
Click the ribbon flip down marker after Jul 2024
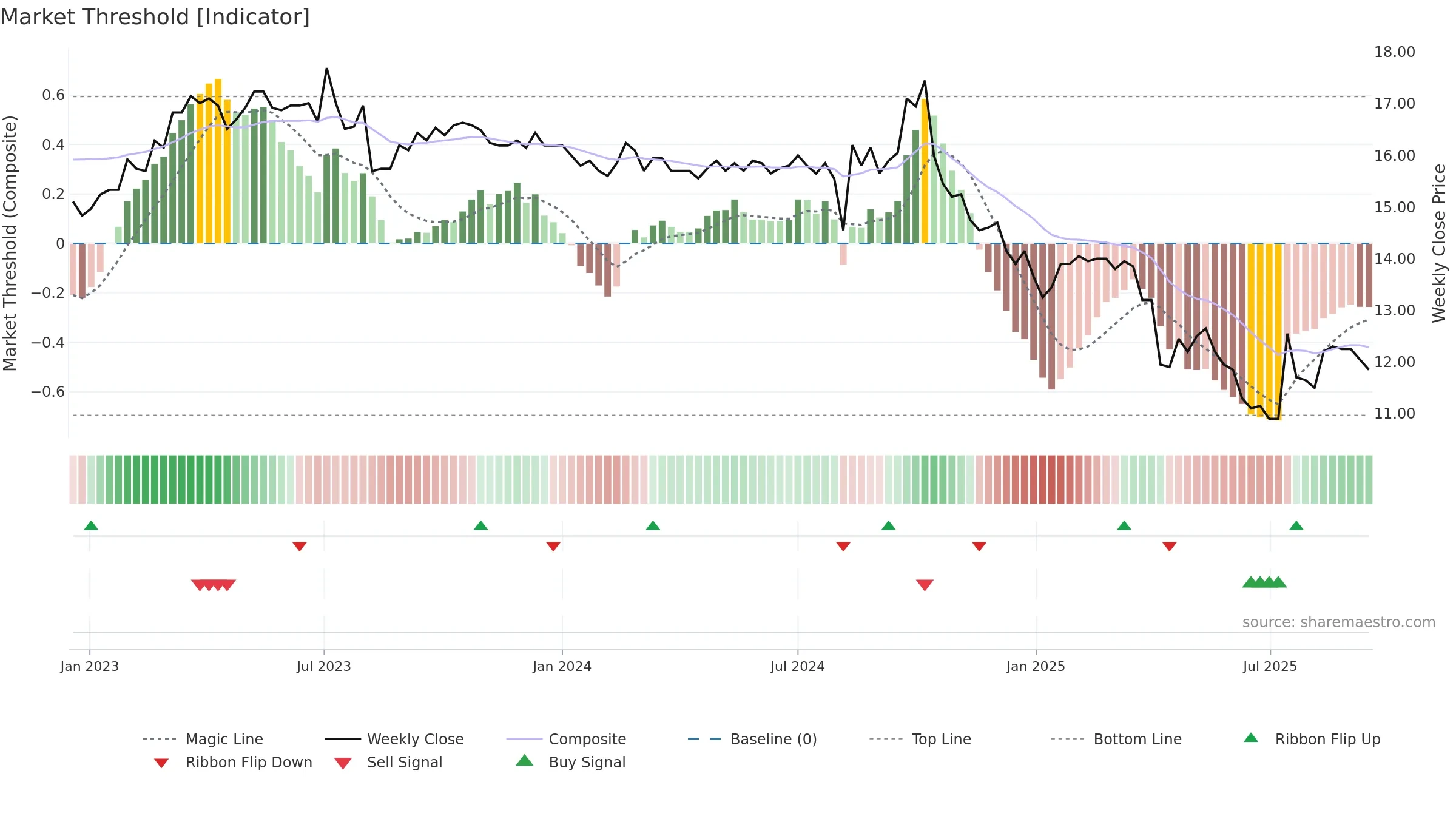tap(843, 547)
